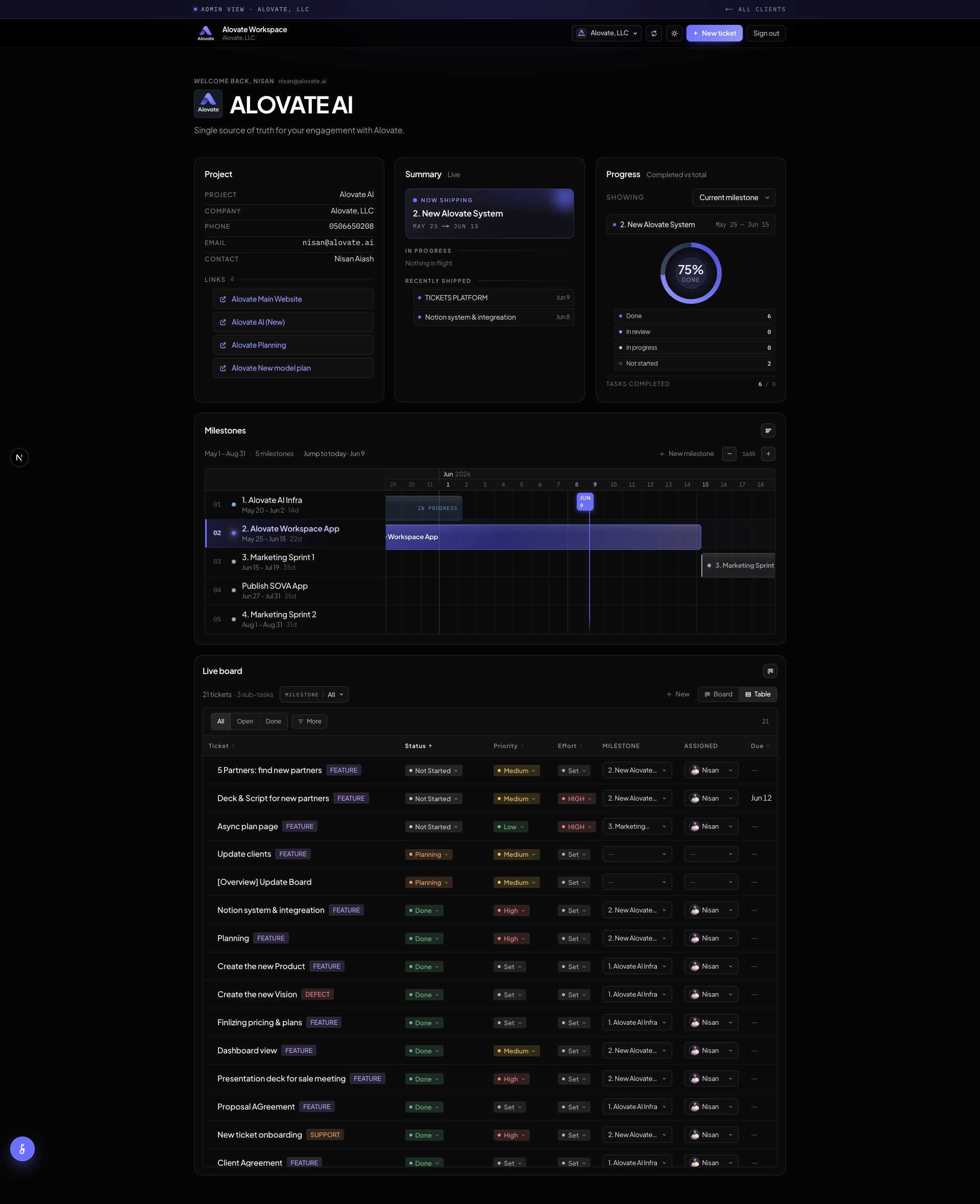Sort the table by the Ticket column

pos(222,745)
